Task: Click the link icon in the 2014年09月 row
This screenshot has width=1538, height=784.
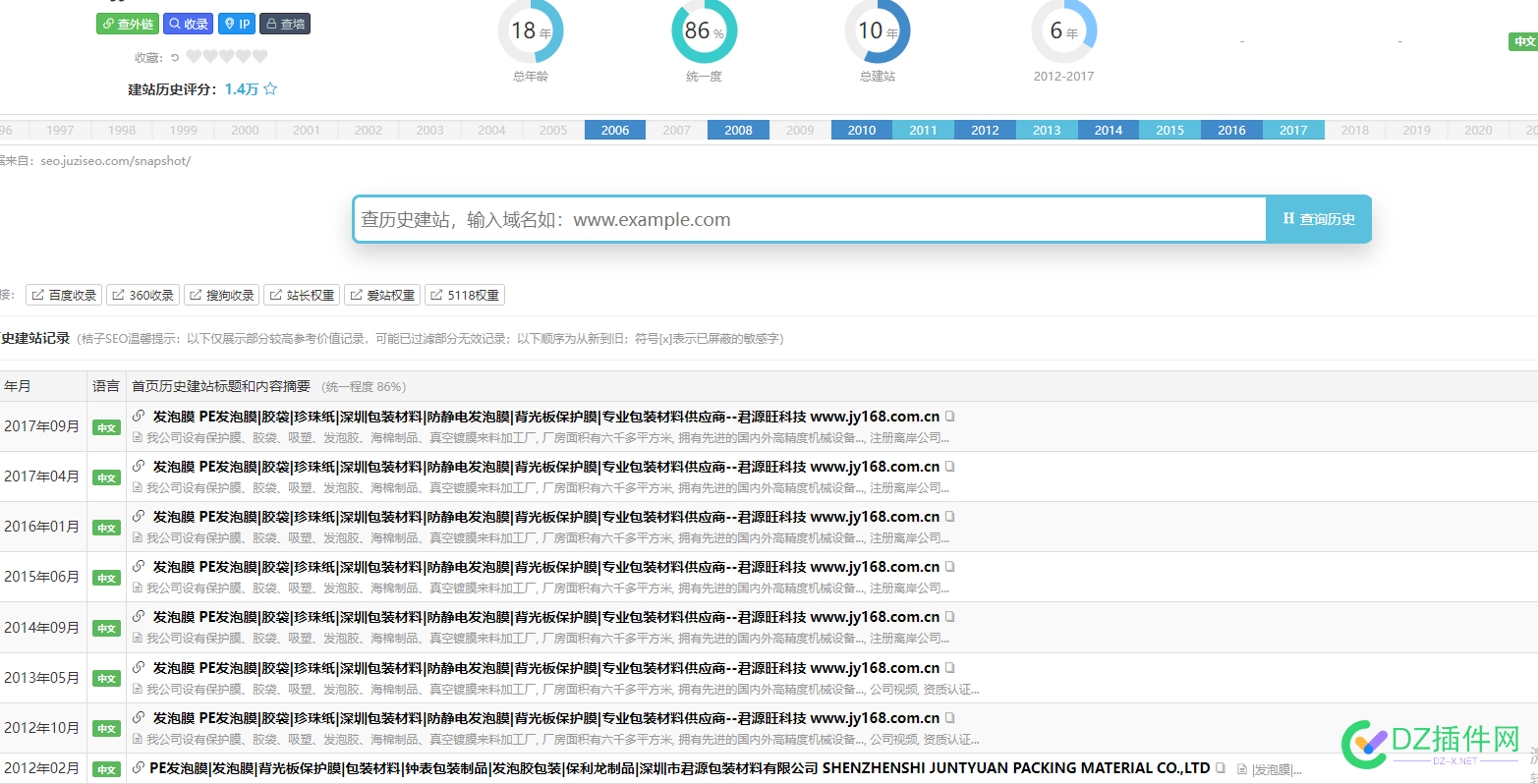Action: (x=139, y=616)
